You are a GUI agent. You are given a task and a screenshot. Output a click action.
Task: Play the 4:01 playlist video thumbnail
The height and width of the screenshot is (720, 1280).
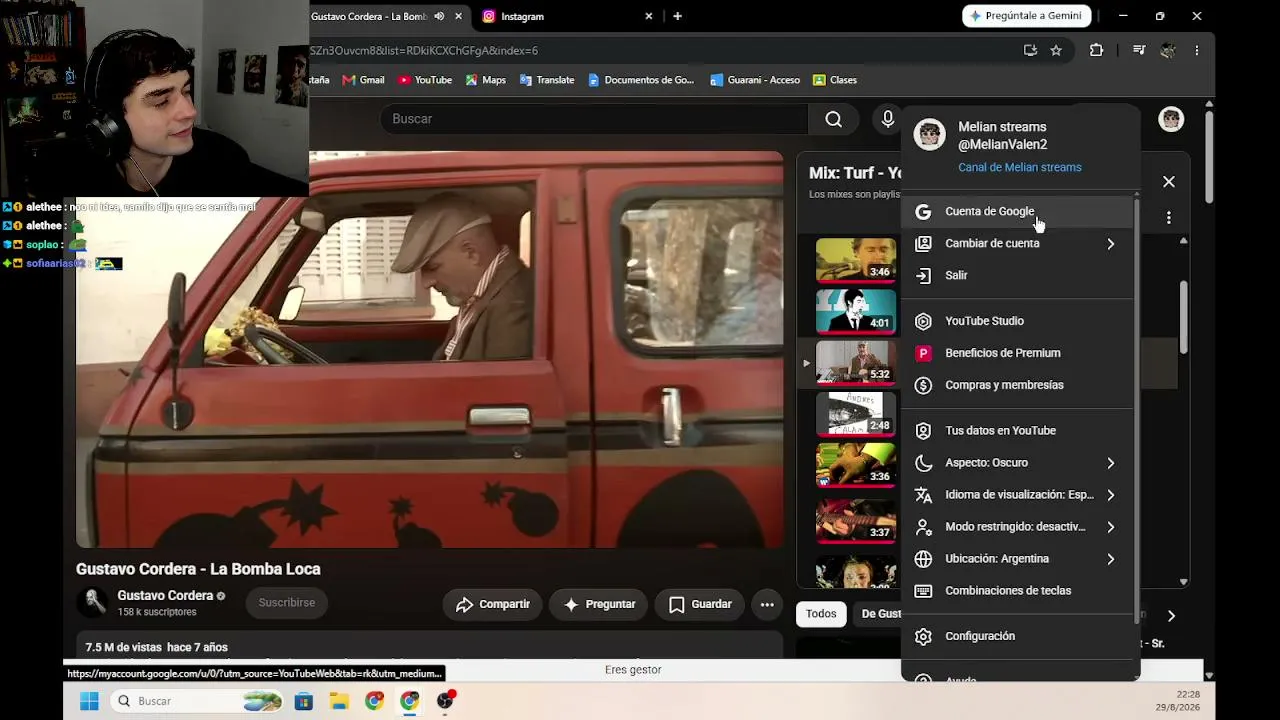[856, 311]
